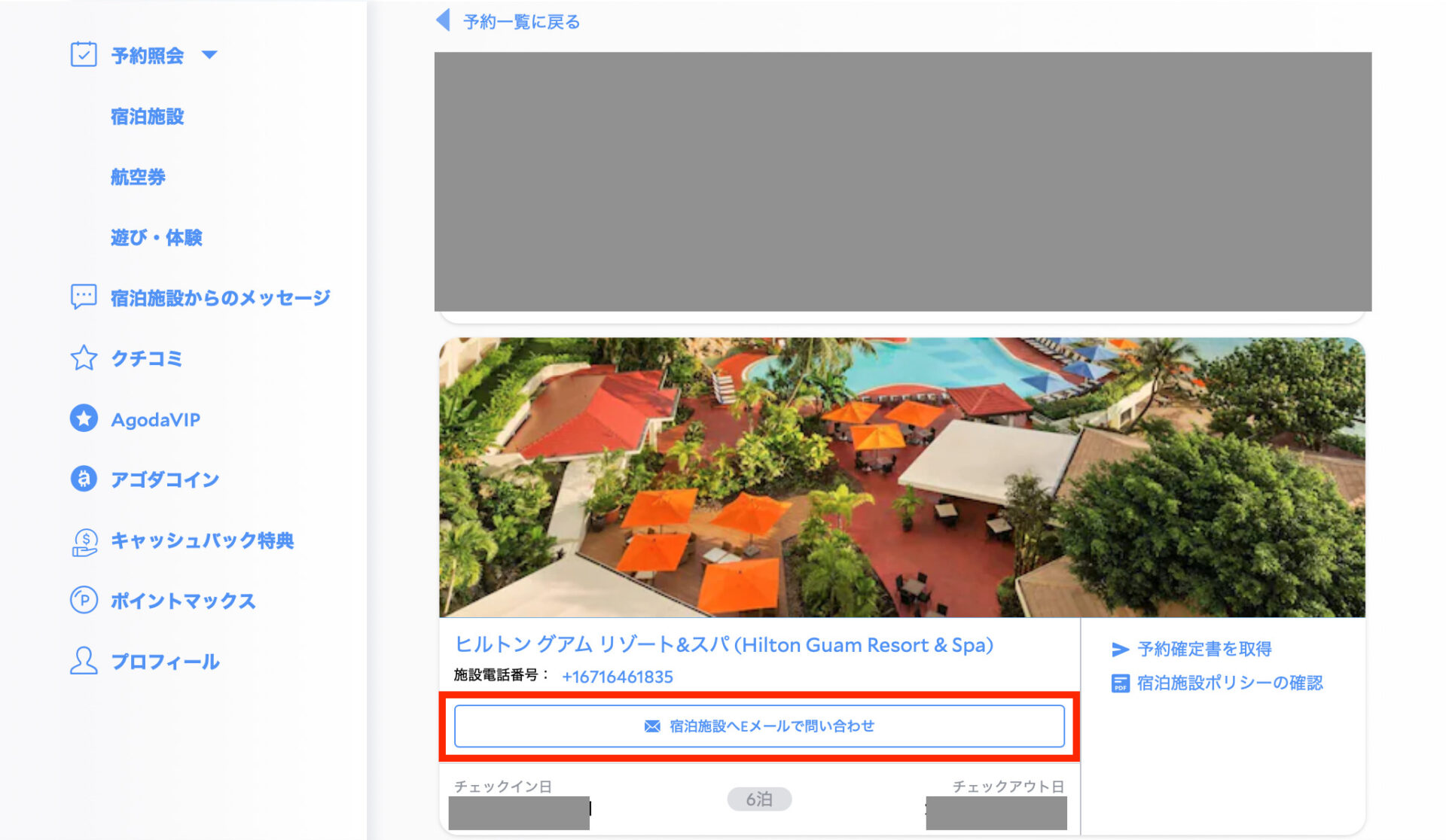1446x840 pixels.
Task: Open AgodaVIP page
Action: [156, 420]
